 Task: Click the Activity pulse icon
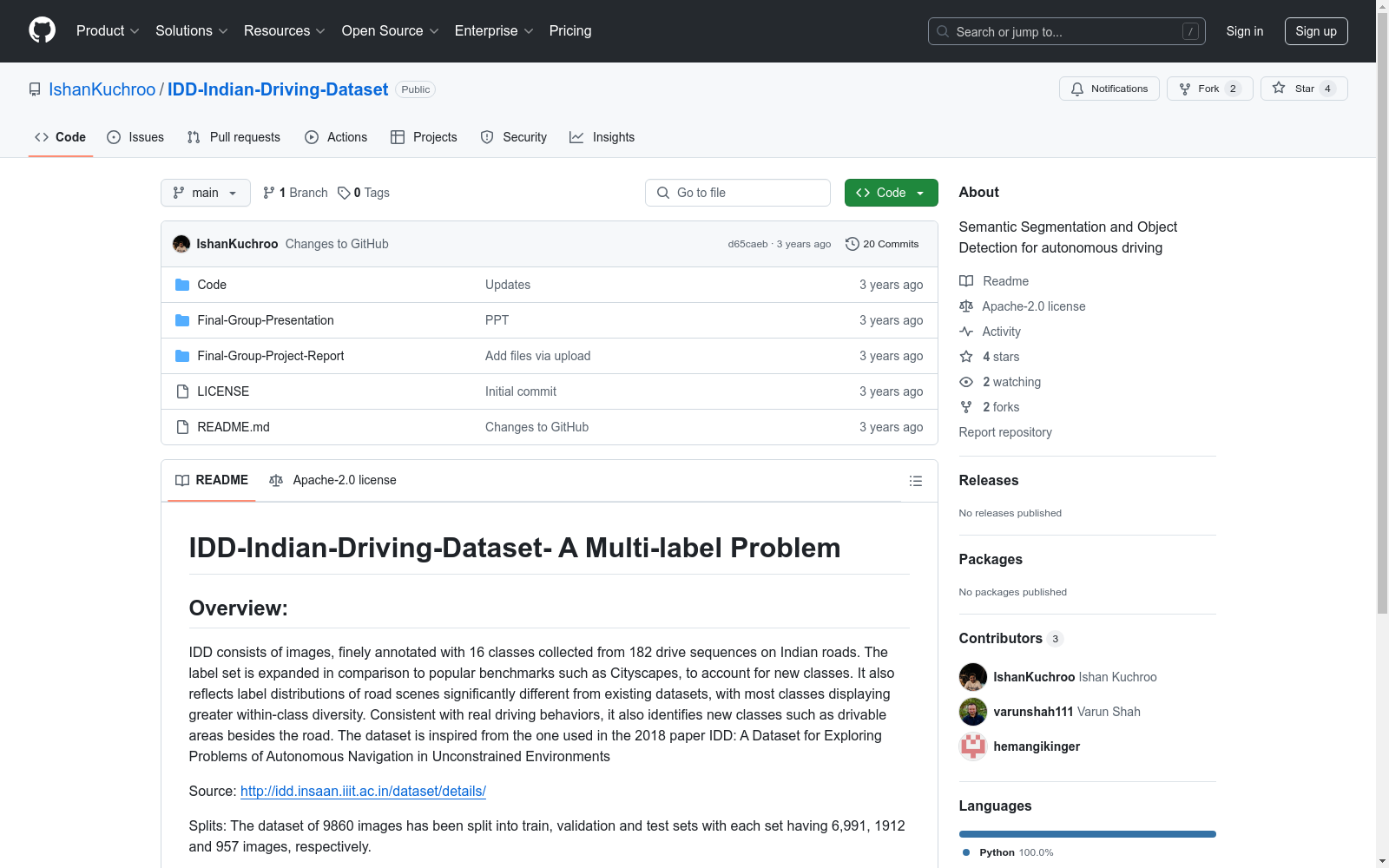coord(966,332)
